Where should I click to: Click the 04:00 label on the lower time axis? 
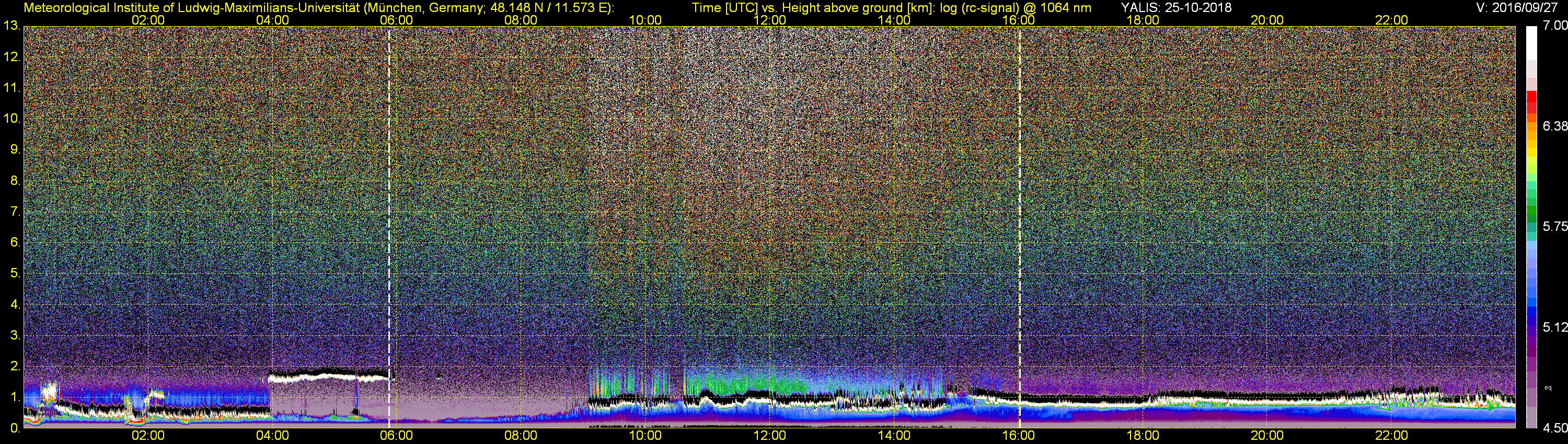272,436
